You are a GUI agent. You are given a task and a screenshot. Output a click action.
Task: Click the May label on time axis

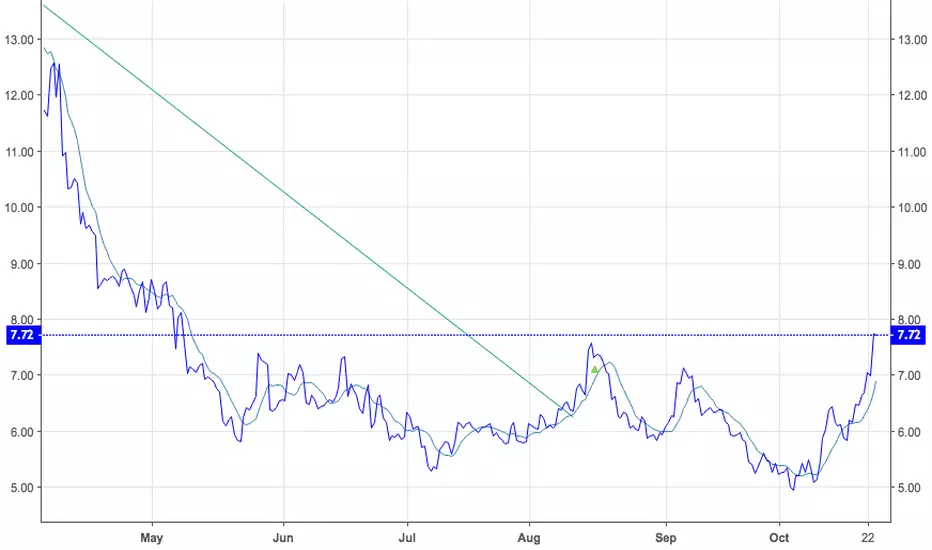152,538
